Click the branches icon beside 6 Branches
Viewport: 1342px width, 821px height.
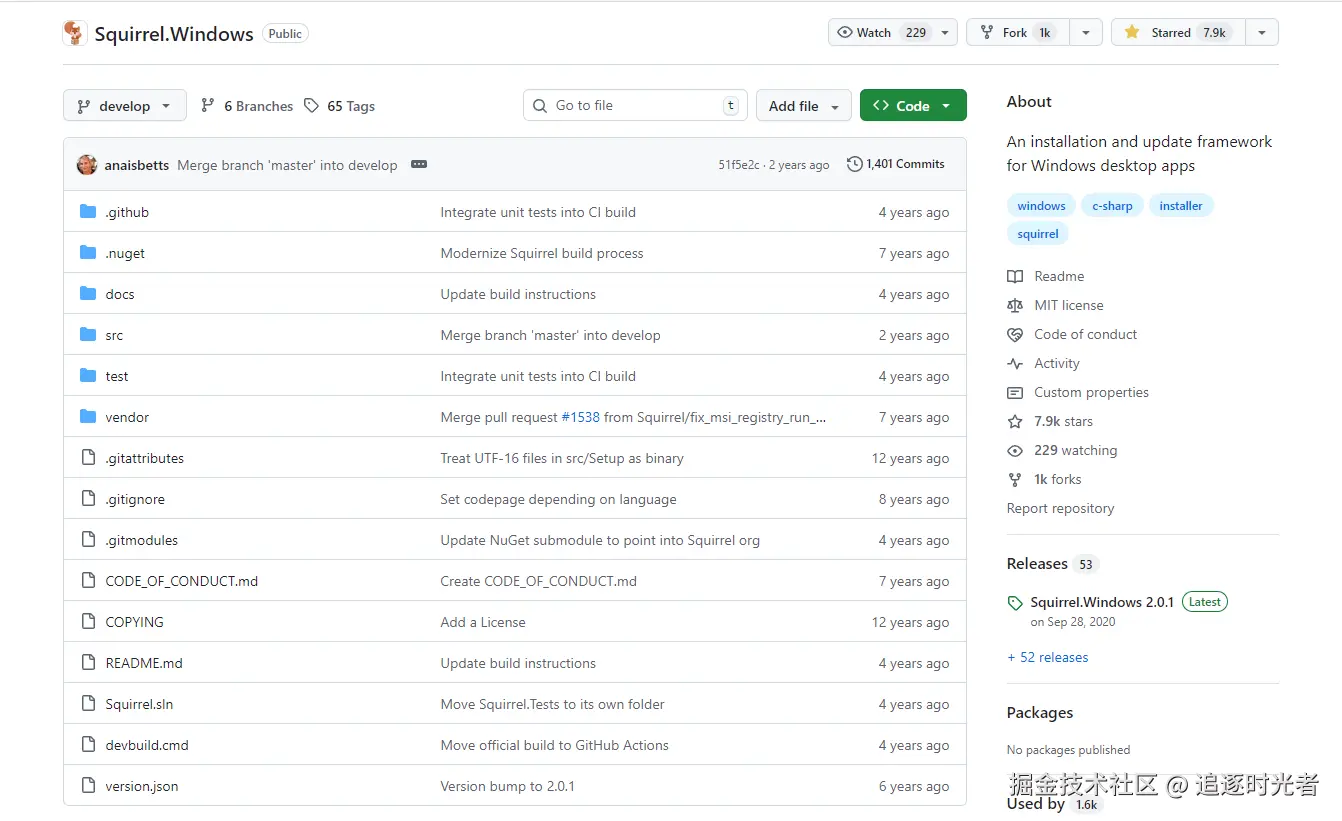(208, 106)
